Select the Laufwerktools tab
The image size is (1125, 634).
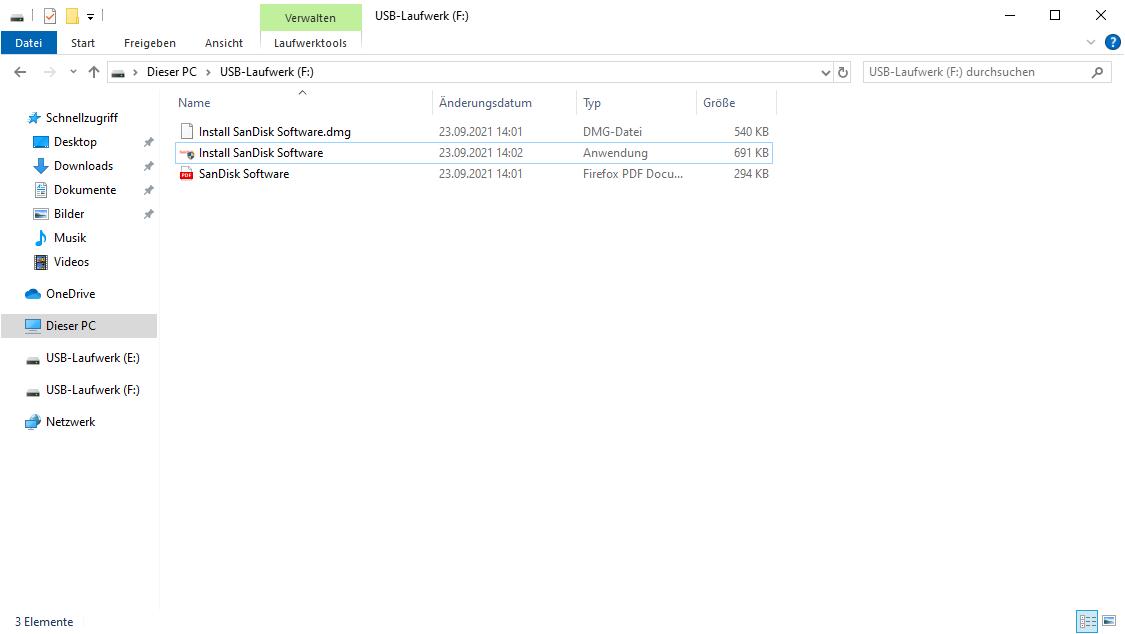311,43
